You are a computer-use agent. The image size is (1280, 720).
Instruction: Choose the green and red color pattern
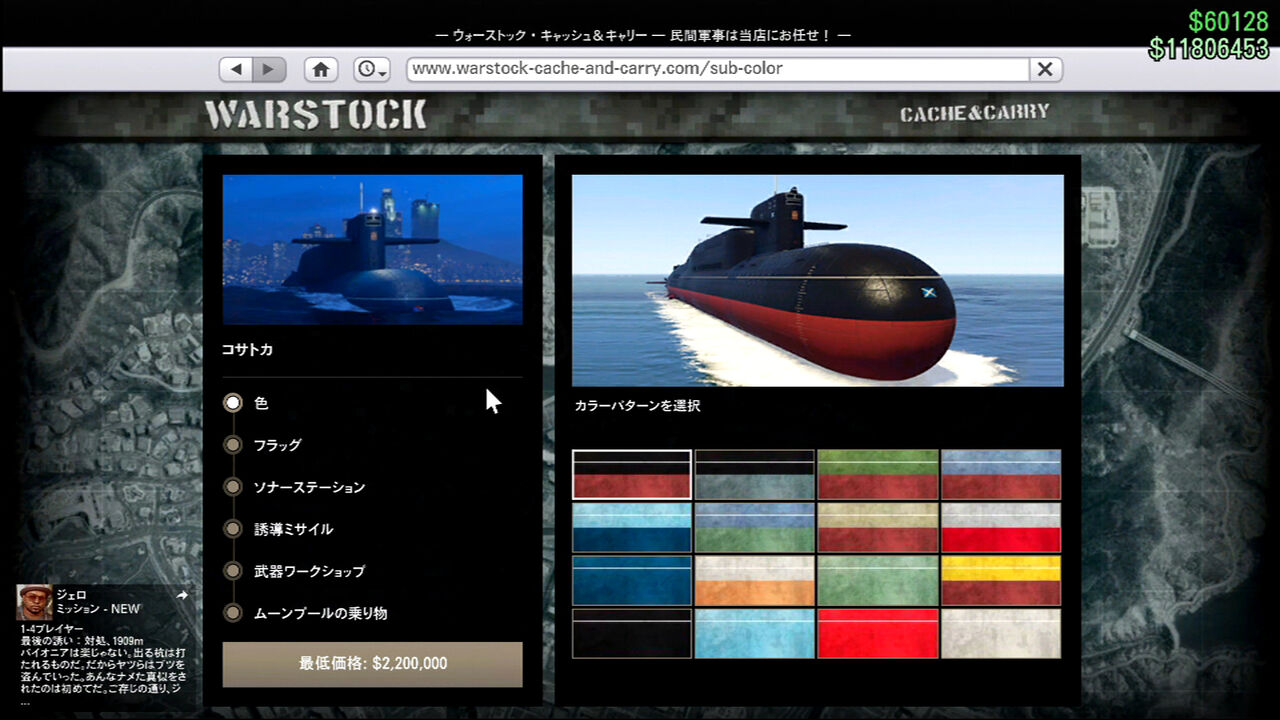coord(878,474)
